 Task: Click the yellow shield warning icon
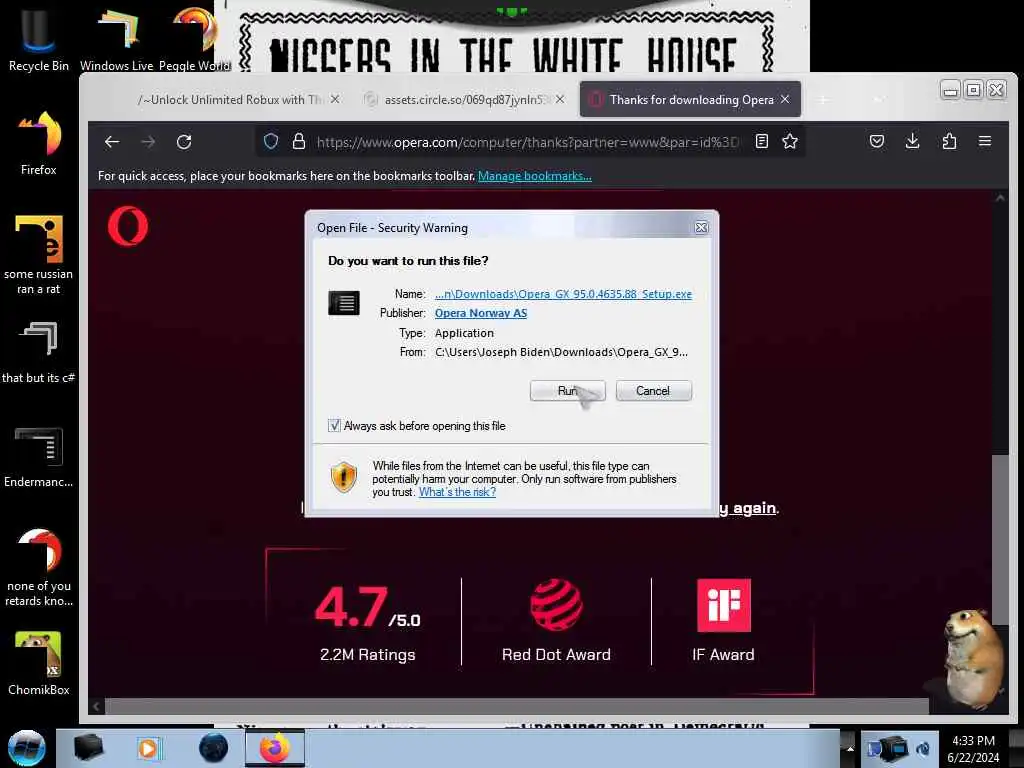coord(344,477)
